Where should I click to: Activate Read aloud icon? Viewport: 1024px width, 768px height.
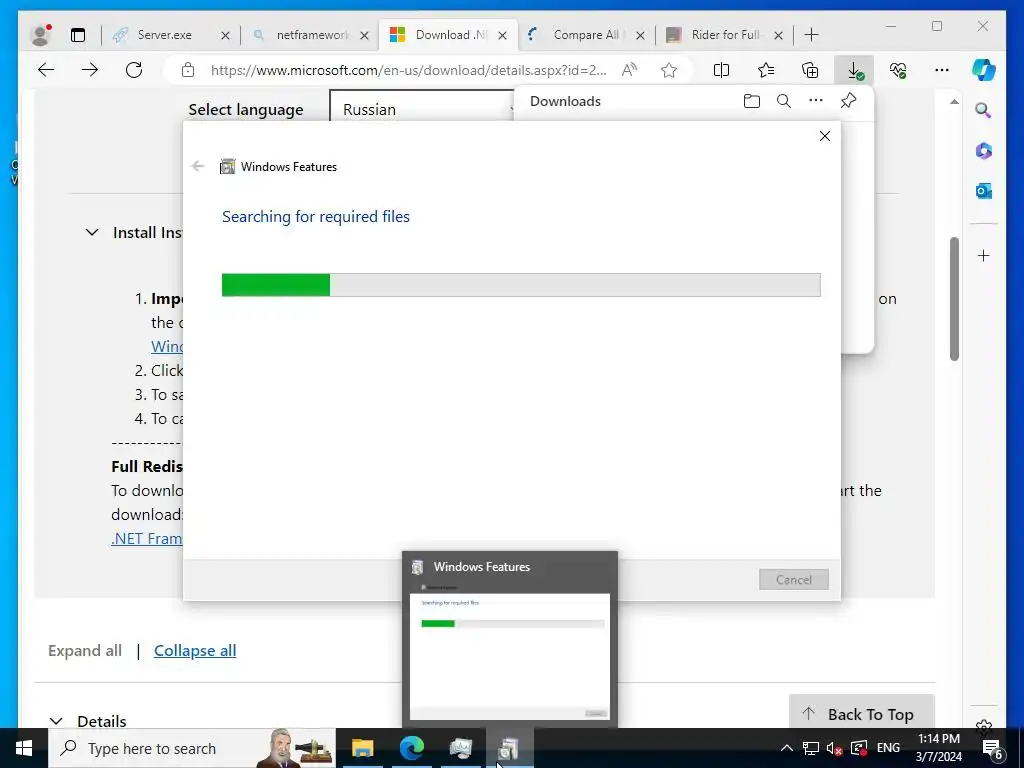tap(630, 70)
